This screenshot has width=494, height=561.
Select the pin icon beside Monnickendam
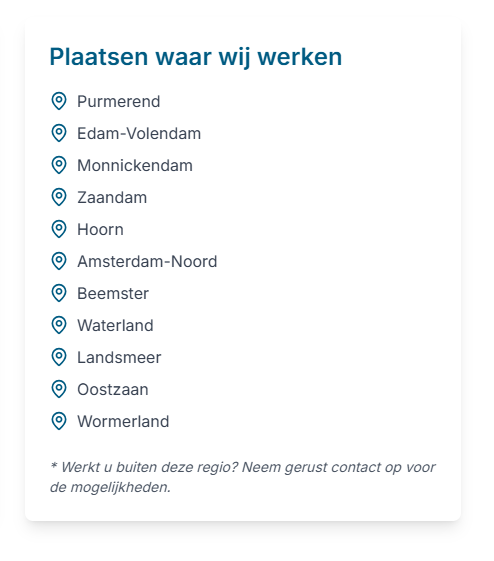(x=59, y=165)
